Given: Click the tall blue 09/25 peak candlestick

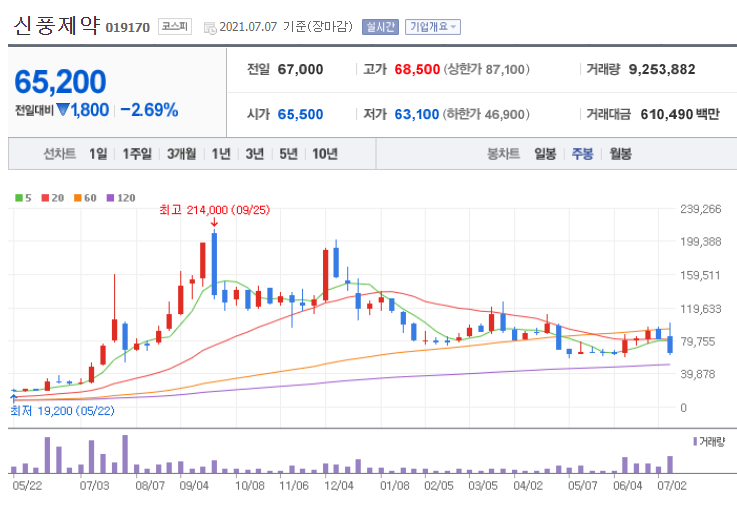Looking at the screenshot, I should click(214, 264).
